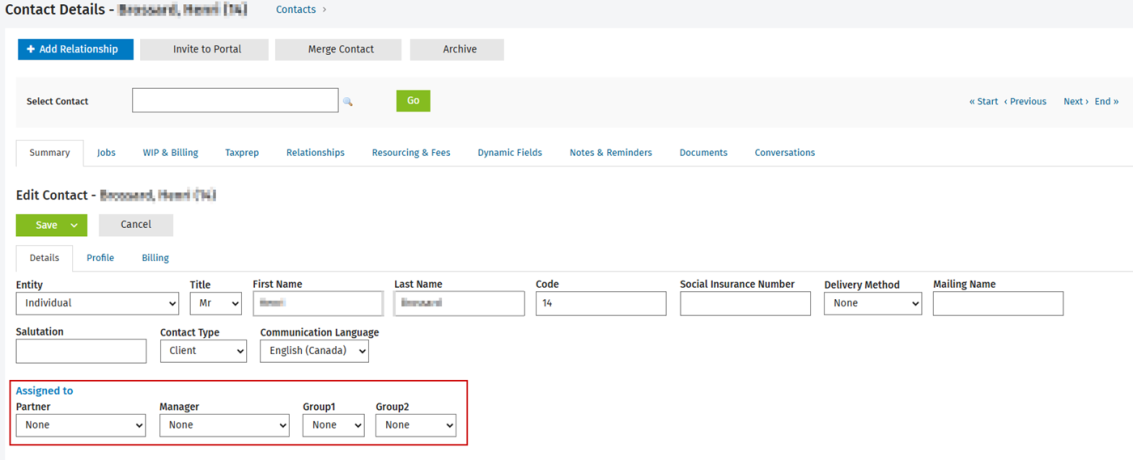Open the Notes & Reminders tab
This screenshot has height=460, width=1133.
[x=610, y=153]
